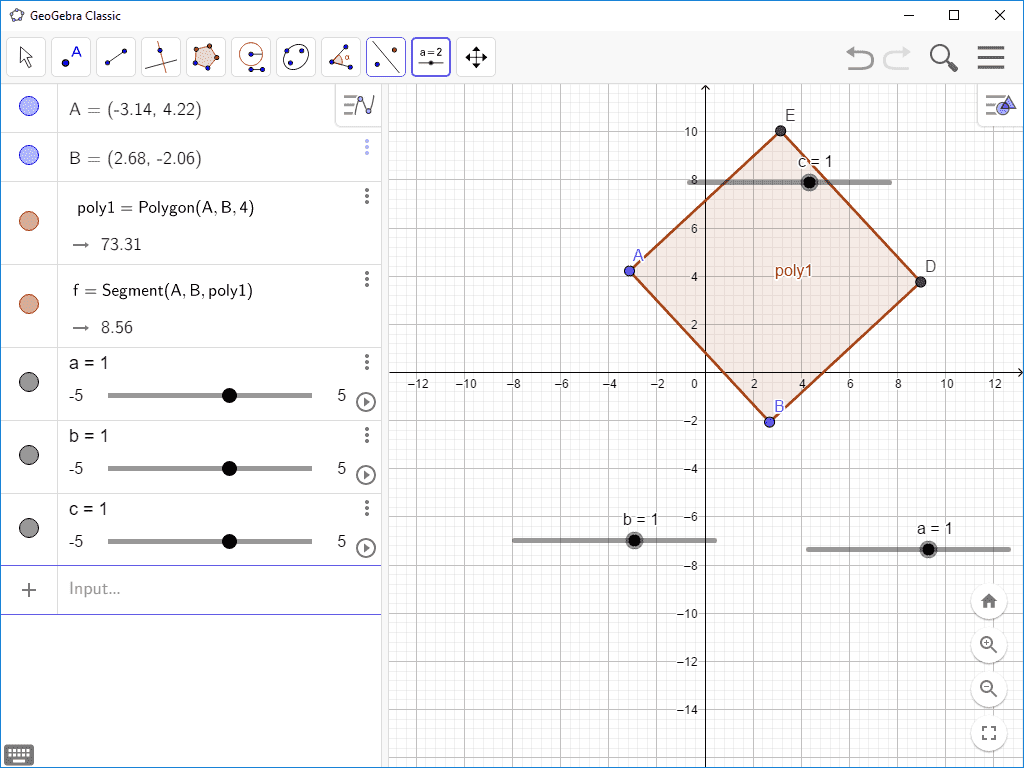The image size is (1024, 768).
Task: Click the zoom out magnifier button
Action: [x=989, y=688]
